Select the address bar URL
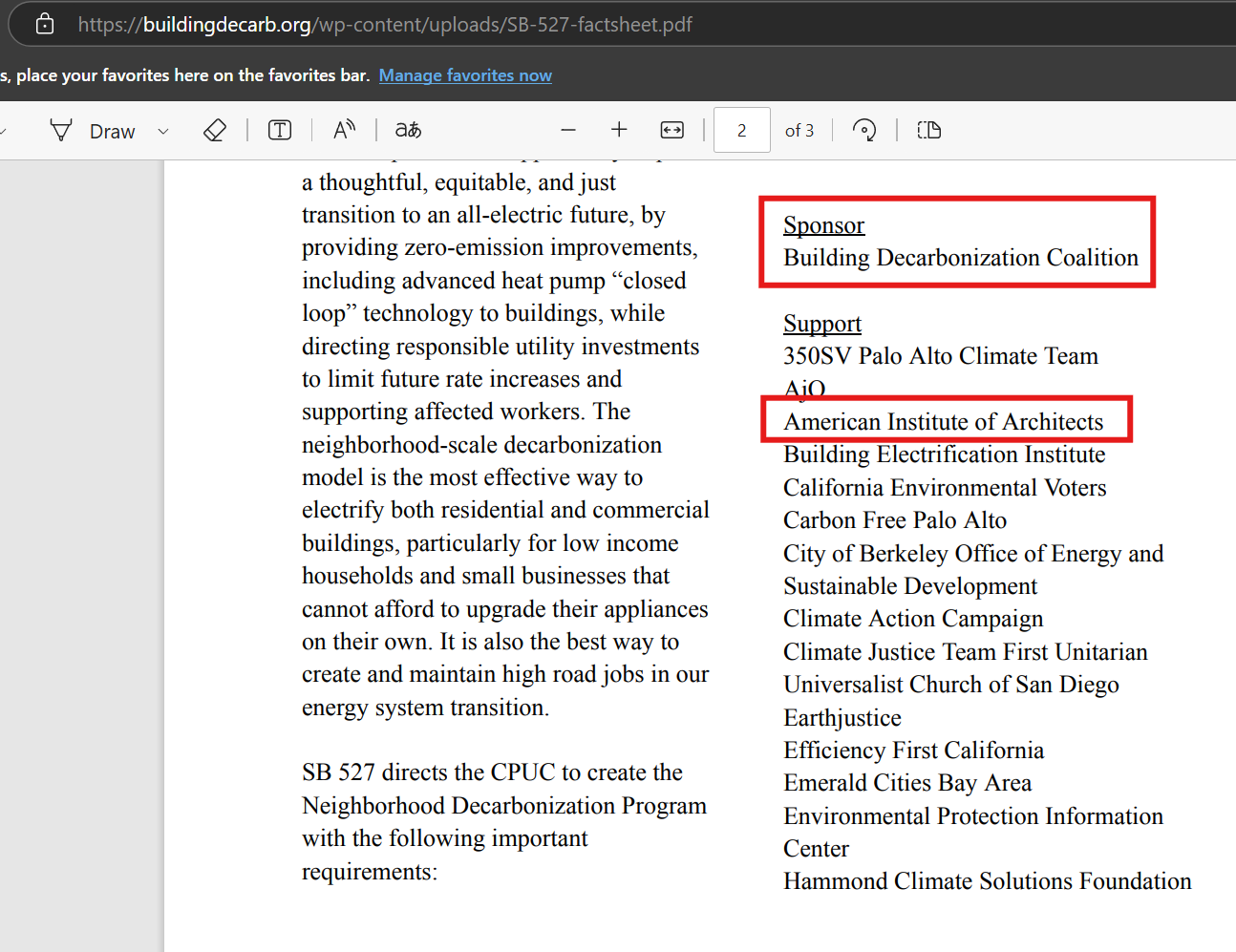The height and width of the screenshot is (952, 1236). point(385,24)
